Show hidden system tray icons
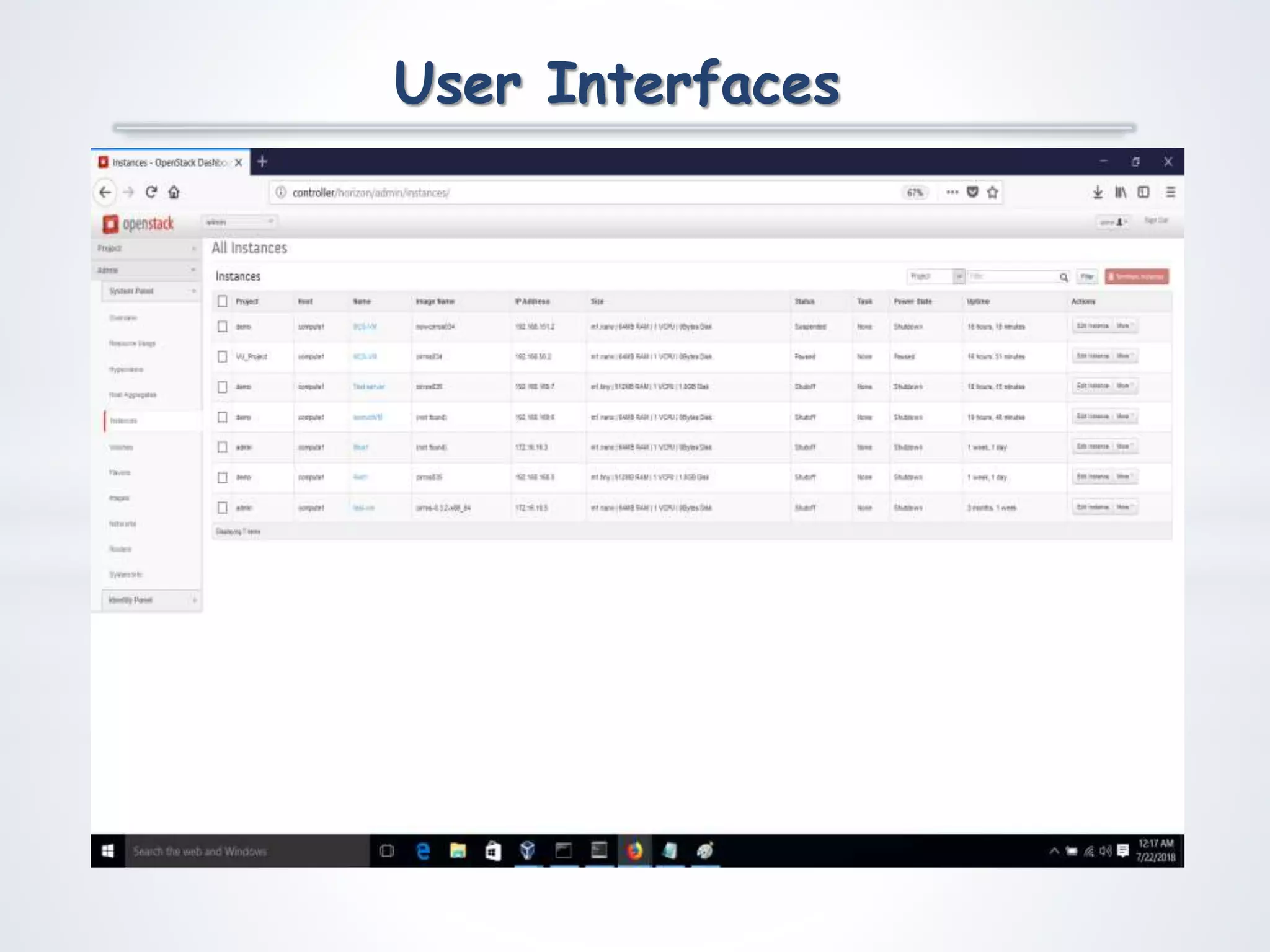Viewport: 1270px width, 952px height. (x=1054, y=851)
